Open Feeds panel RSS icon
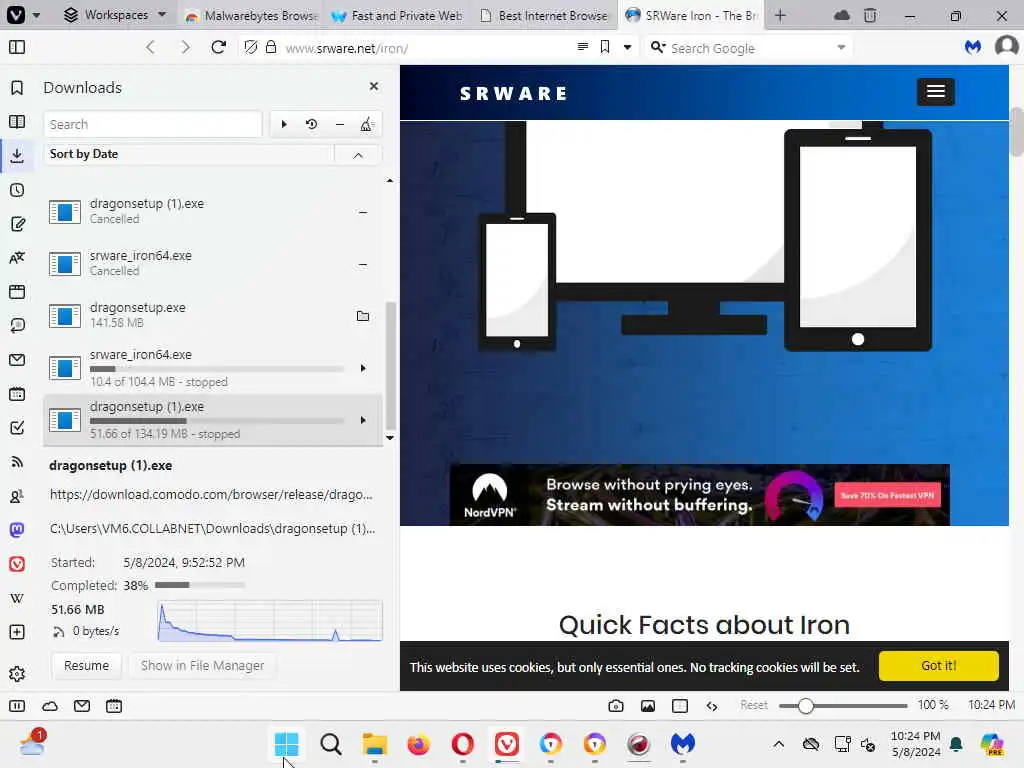1024x768 pixels. click(x=18, y=462)
